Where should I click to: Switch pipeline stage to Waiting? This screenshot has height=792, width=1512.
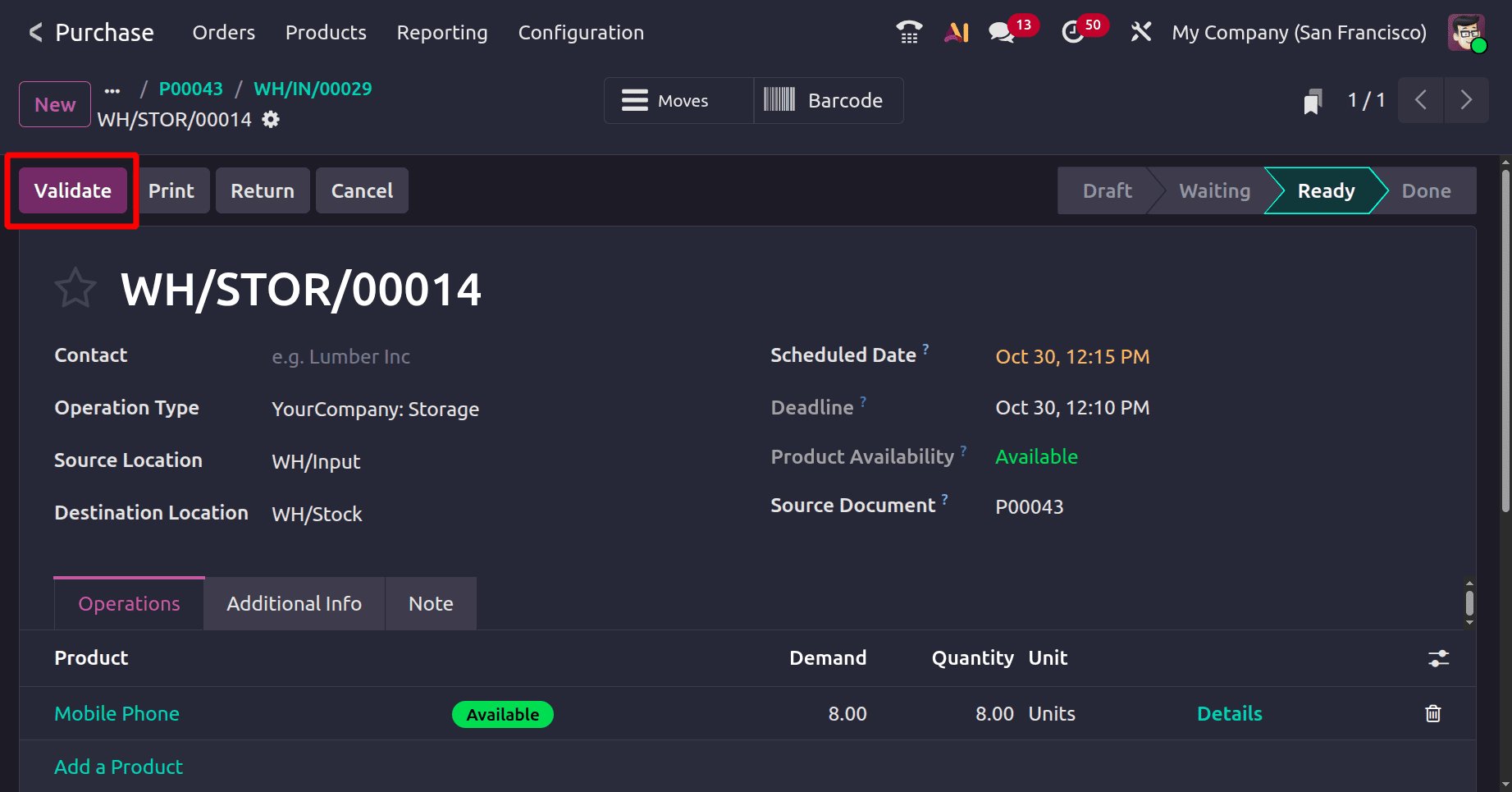tap(1214, 190)
